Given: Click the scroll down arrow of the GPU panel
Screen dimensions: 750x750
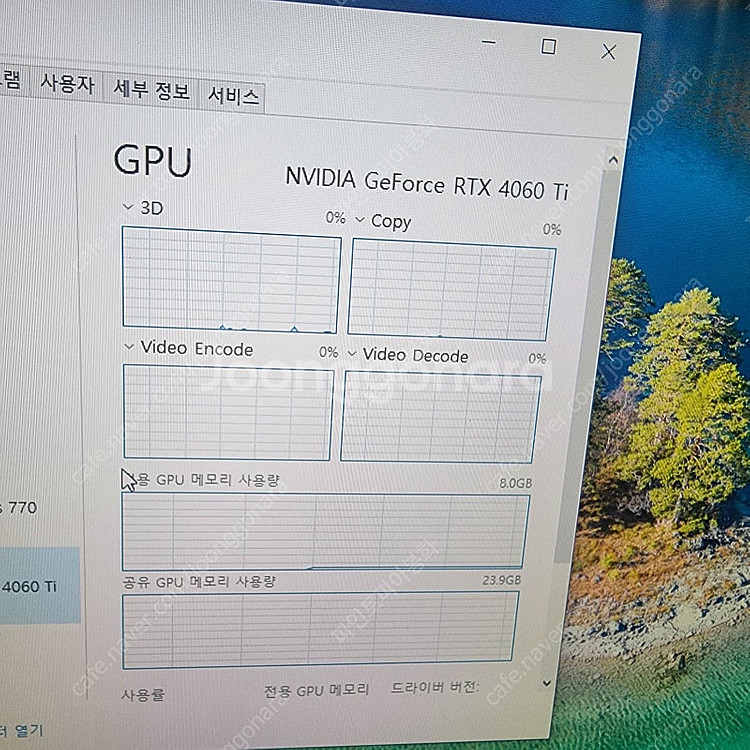Looking at the screenshot, I should click(547, 684).
